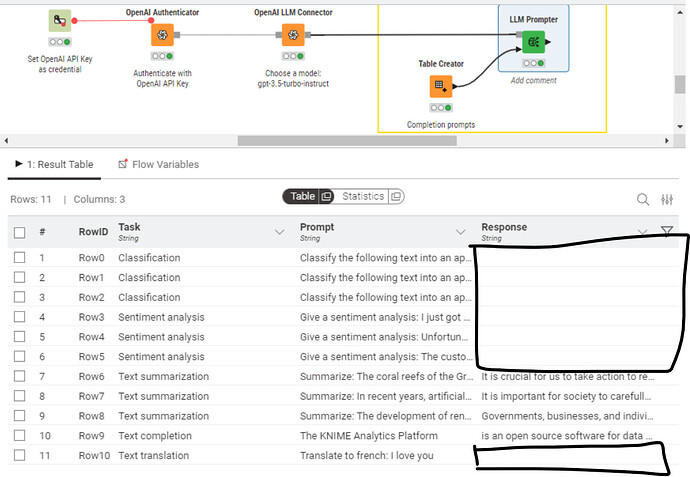This screenshot has width=690, height=477.
Task: Click status lights under OpenAI Authenticator node
Action: tap(162, 56)
